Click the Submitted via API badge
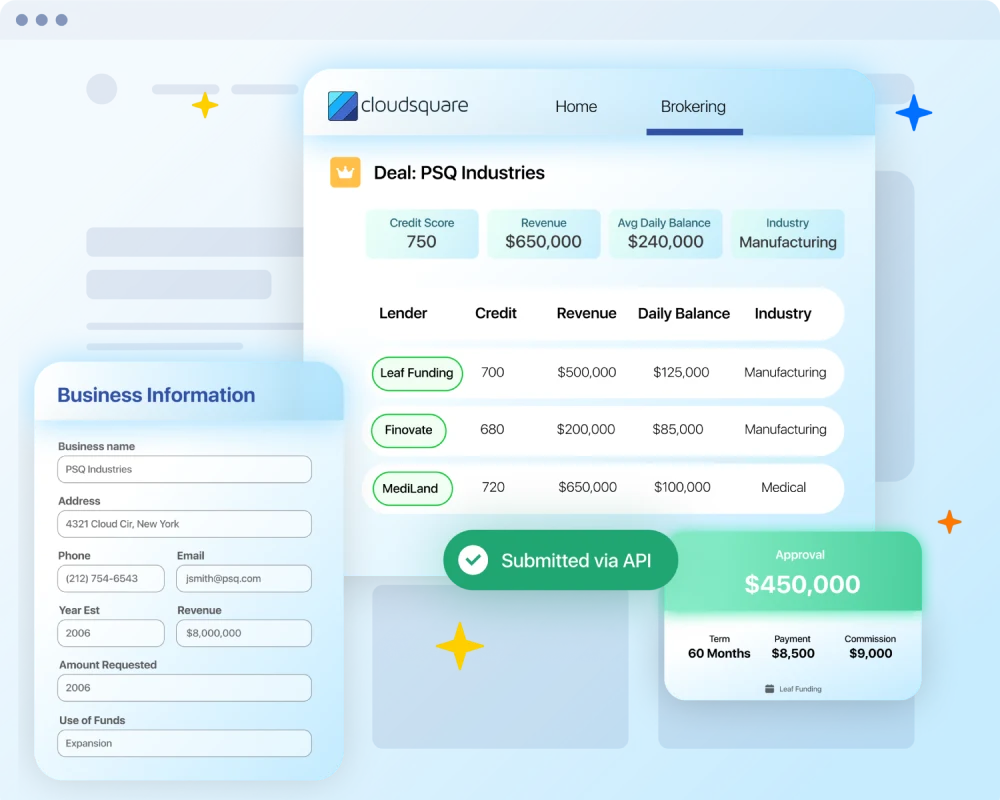This screenshot has height=800, width=1000. tap(561, 560)
